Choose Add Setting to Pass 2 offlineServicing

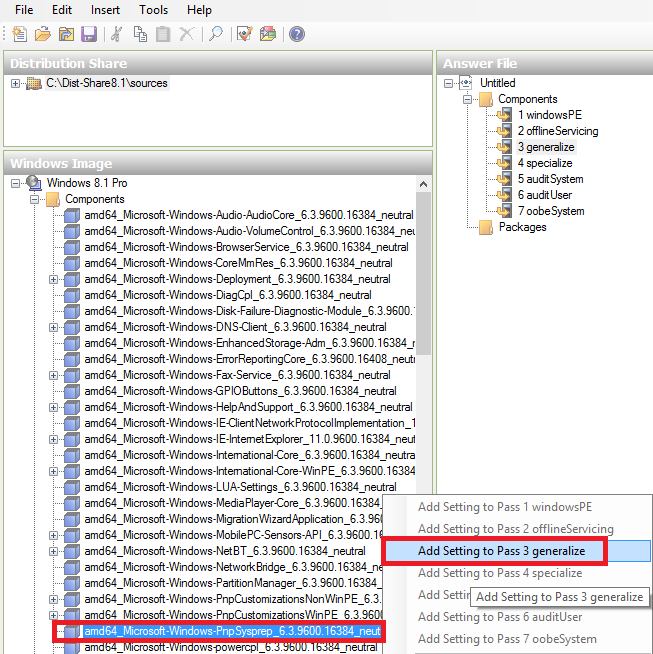(x=516, y=529)
